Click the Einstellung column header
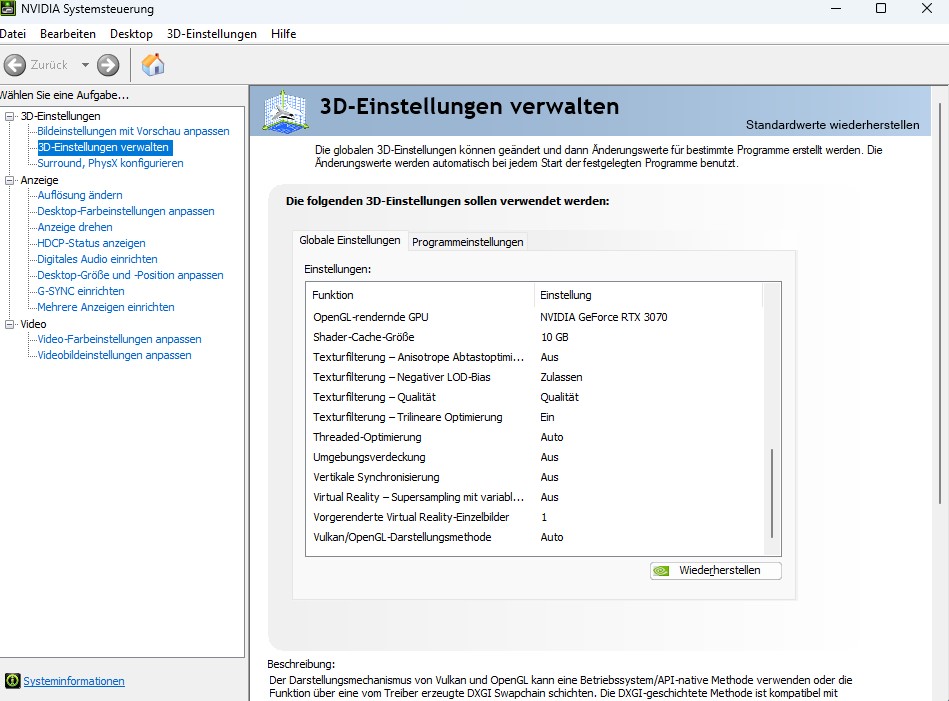Screen dimensions: 949x701 [x=649, y=295]
